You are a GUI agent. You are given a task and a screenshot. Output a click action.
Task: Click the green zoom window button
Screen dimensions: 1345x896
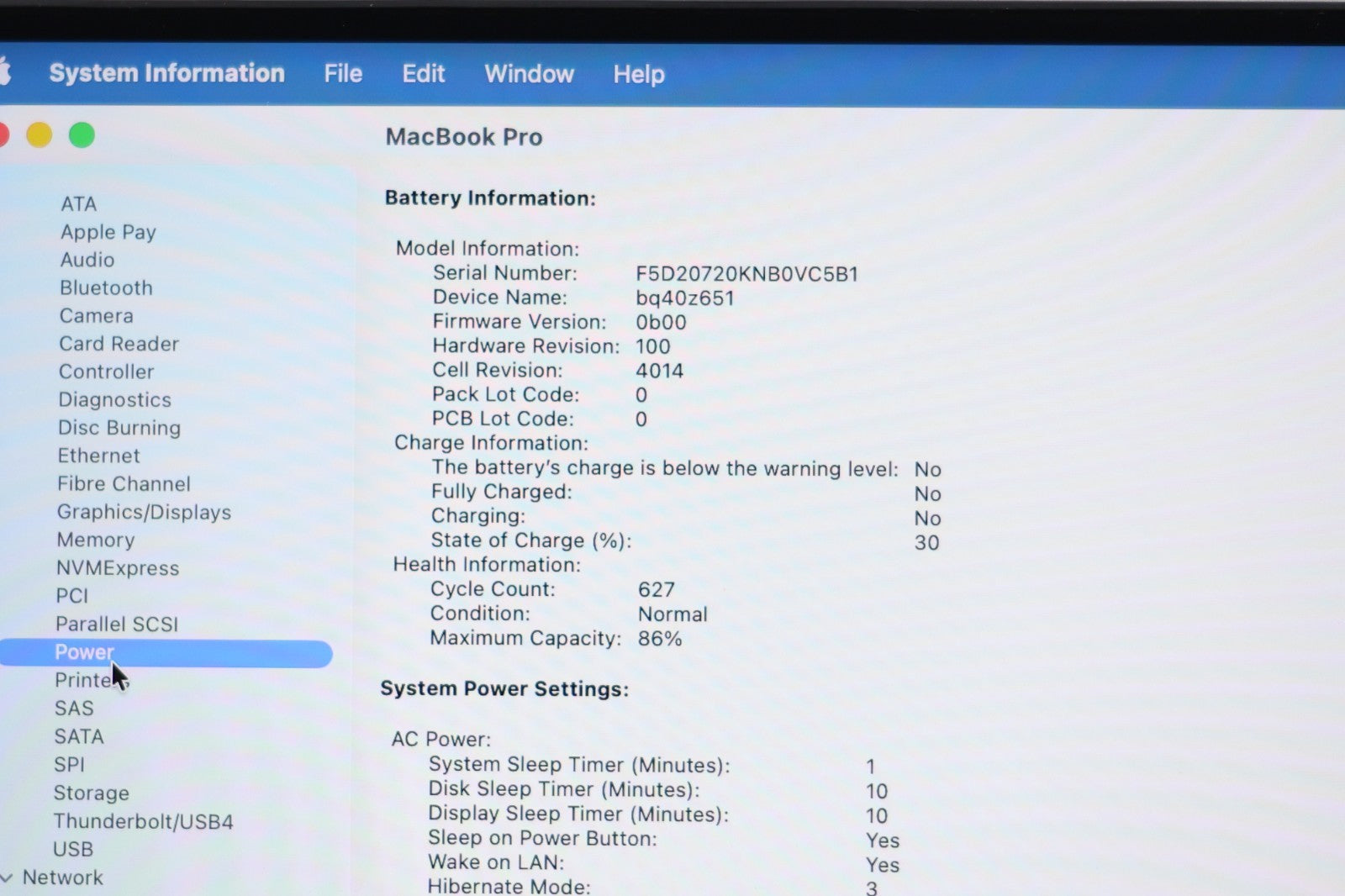pos(82,135)
